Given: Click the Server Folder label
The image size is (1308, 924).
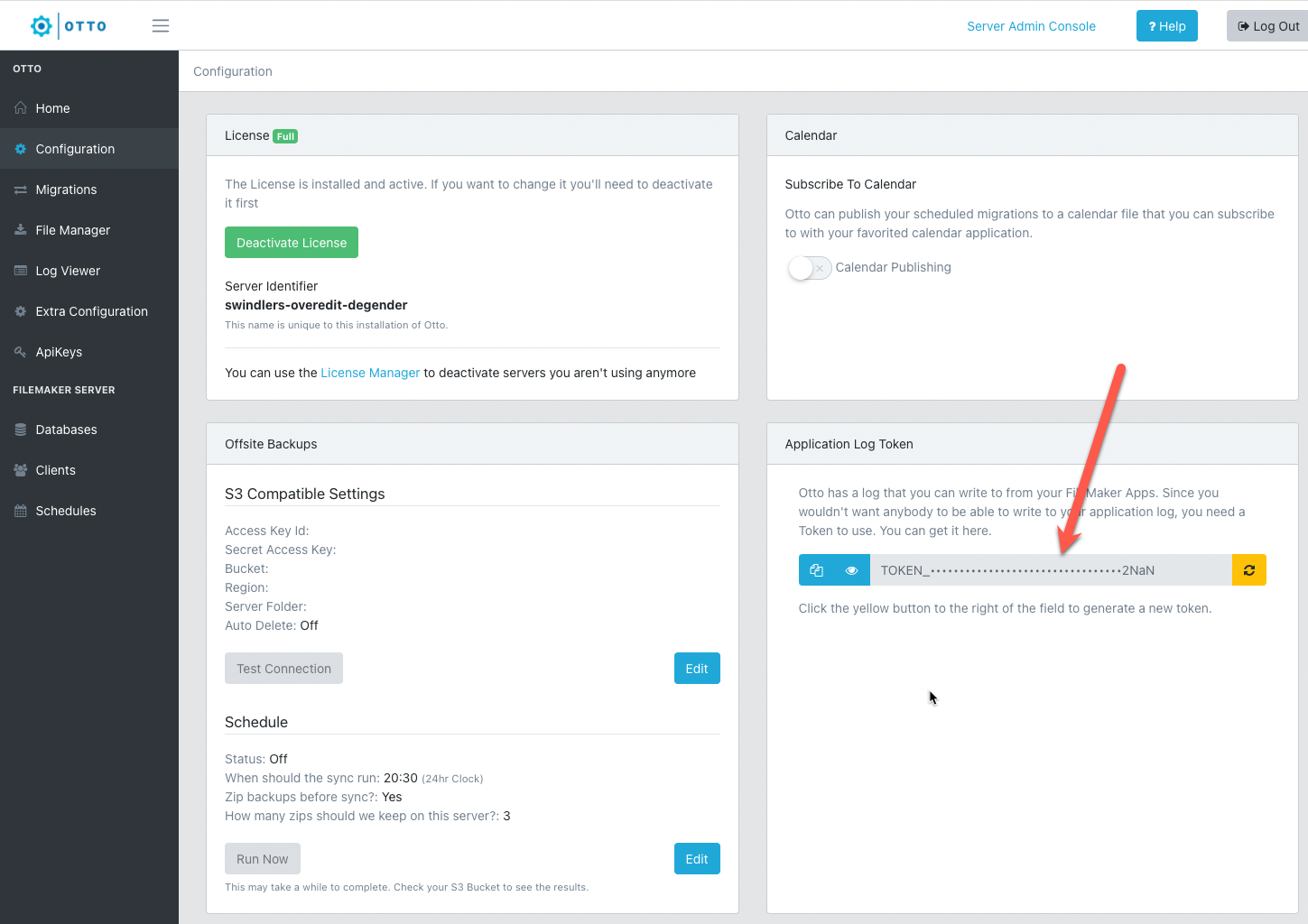Looking at the screenshot, I should coord(265,606).
